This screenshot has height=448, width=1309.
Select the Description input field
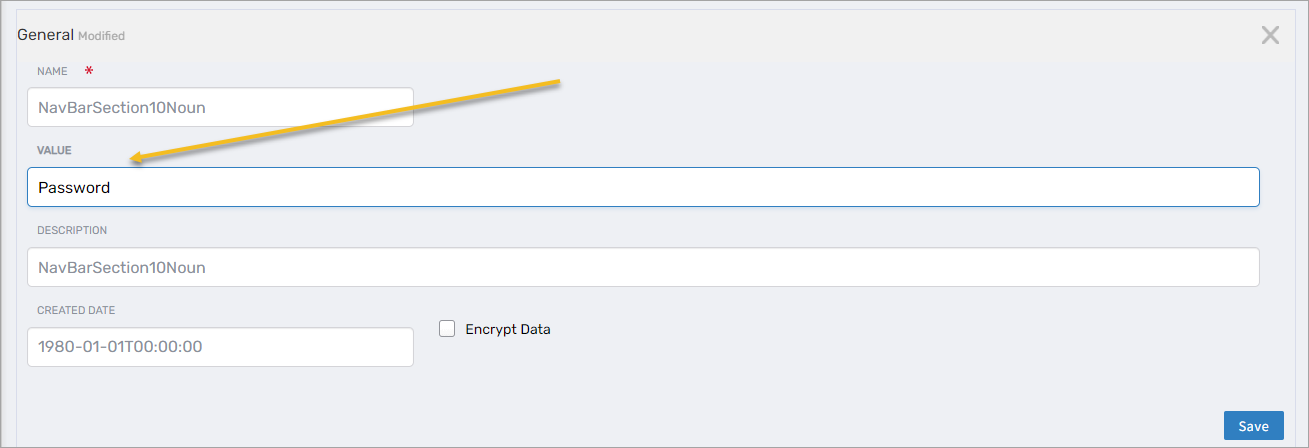click(x=642, y=267)
